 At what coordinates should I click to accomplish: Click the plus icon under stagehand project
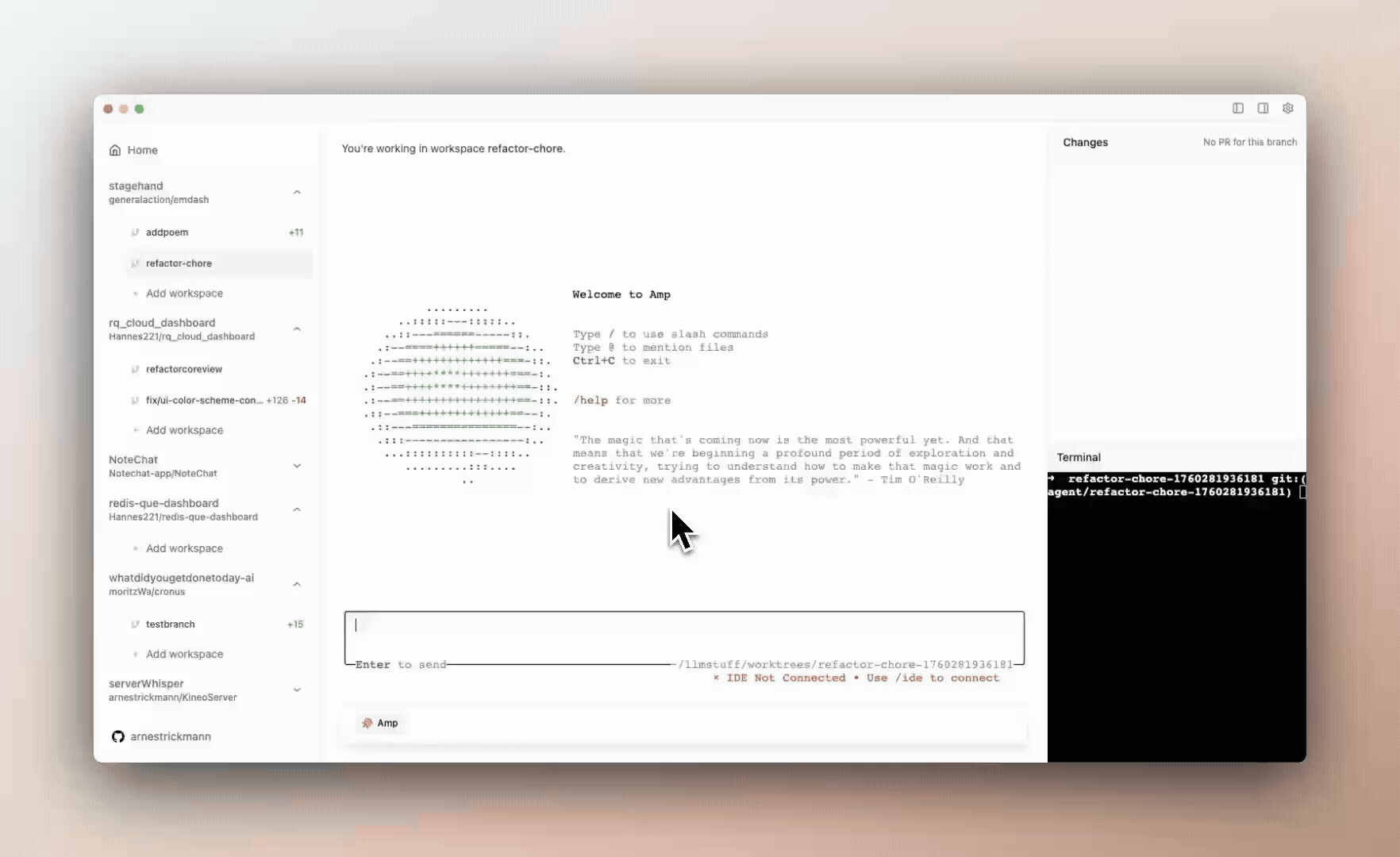[x=135, y=294]
